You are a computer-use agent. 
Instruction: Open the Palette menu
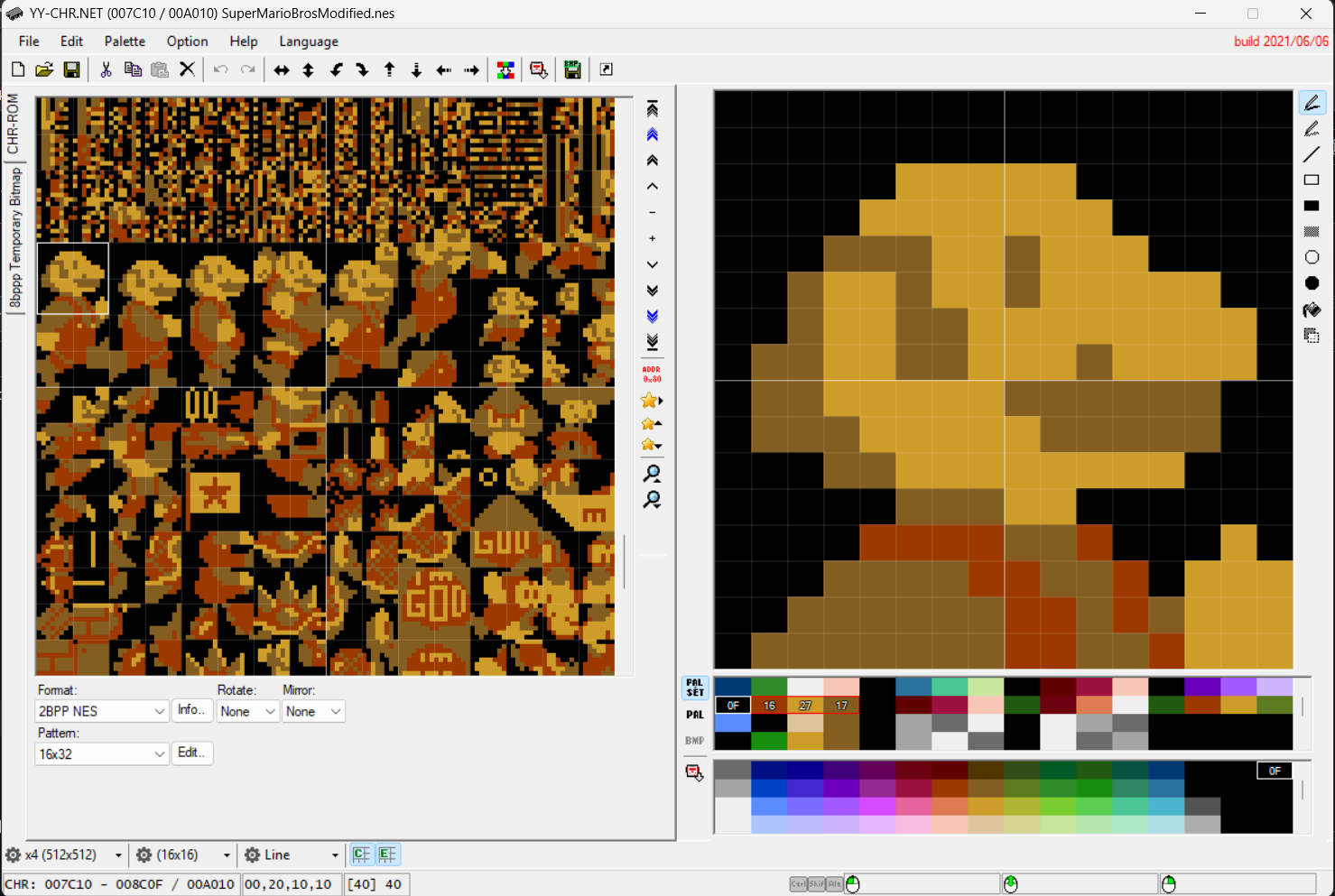[125, 42]
